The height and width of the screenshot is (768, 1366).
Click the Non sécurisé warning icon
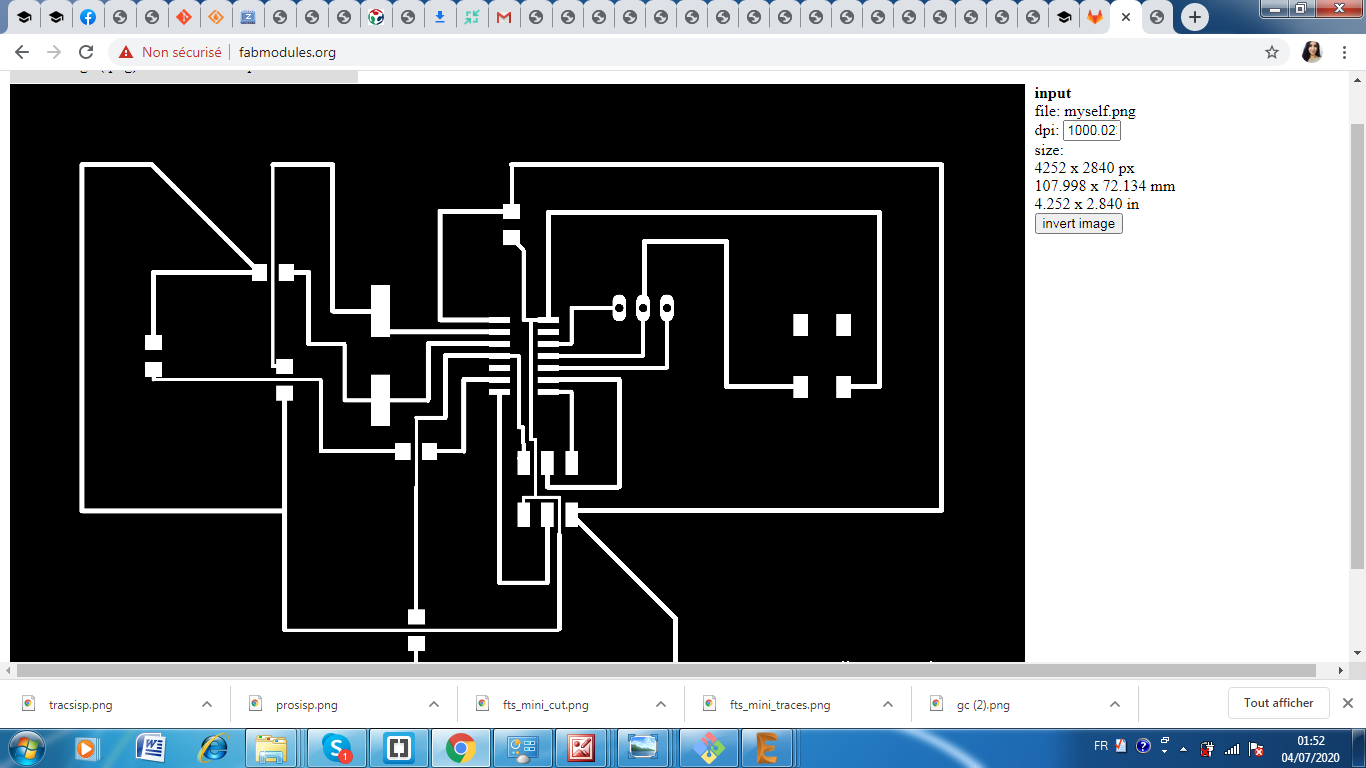pyautogui.click(x=126, y=52)
